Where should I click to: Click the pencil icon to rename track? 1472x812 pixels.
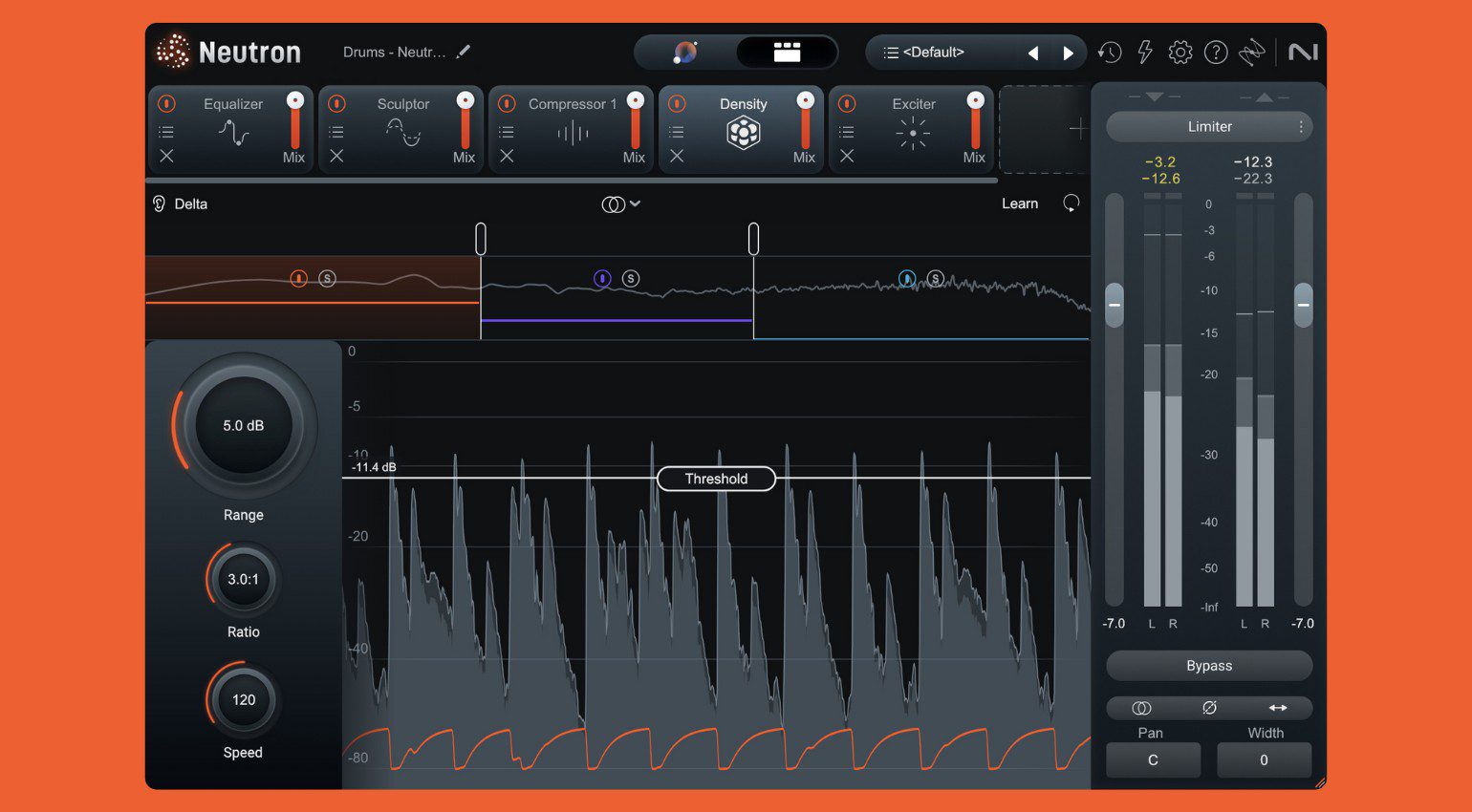(x=464, y=52)
